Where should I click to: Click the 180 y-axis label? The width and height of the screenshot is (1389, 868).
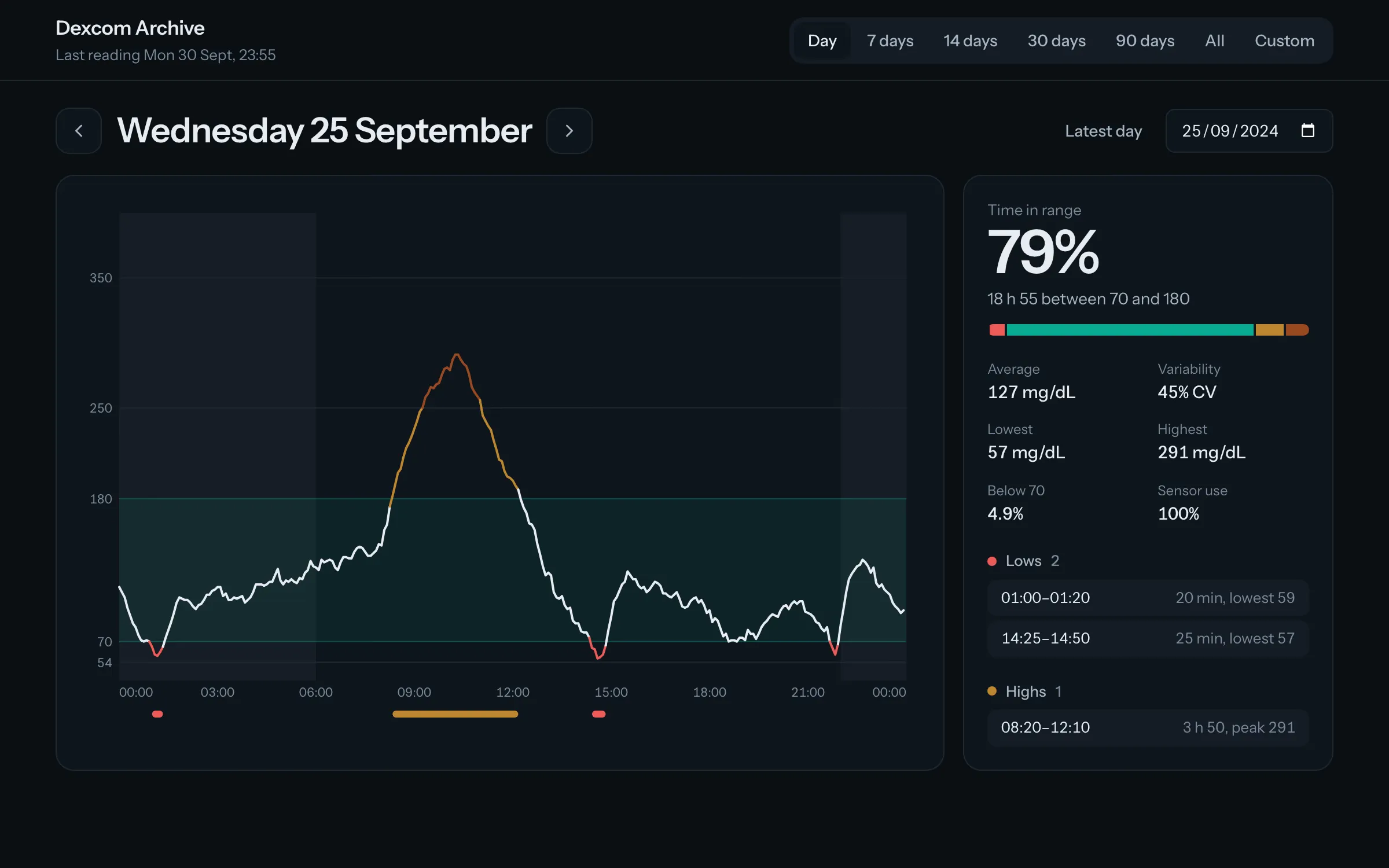pos(101,499)
